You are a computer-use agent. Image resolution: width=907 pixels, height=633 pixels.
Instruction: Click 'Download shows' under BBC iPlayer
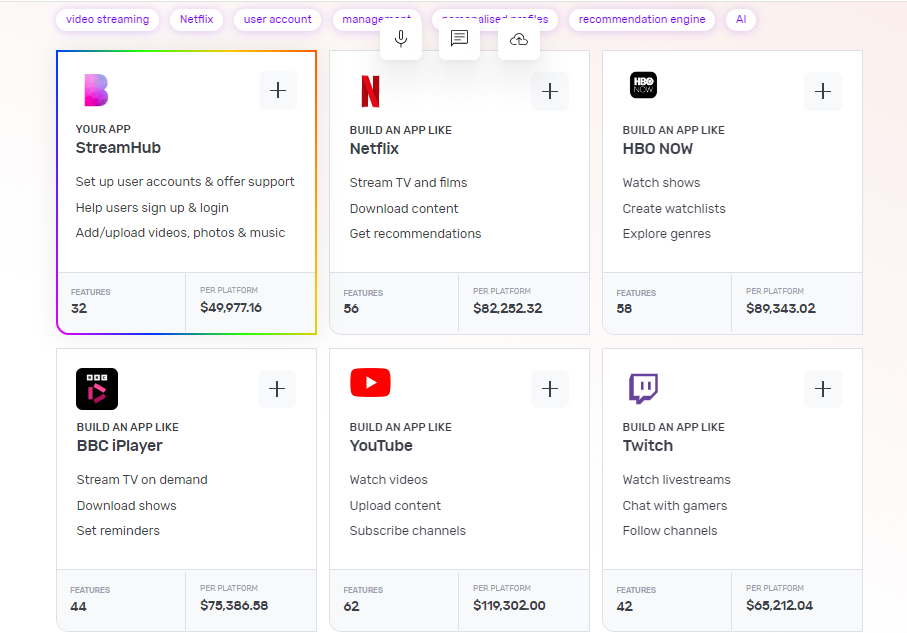(127, 506)
